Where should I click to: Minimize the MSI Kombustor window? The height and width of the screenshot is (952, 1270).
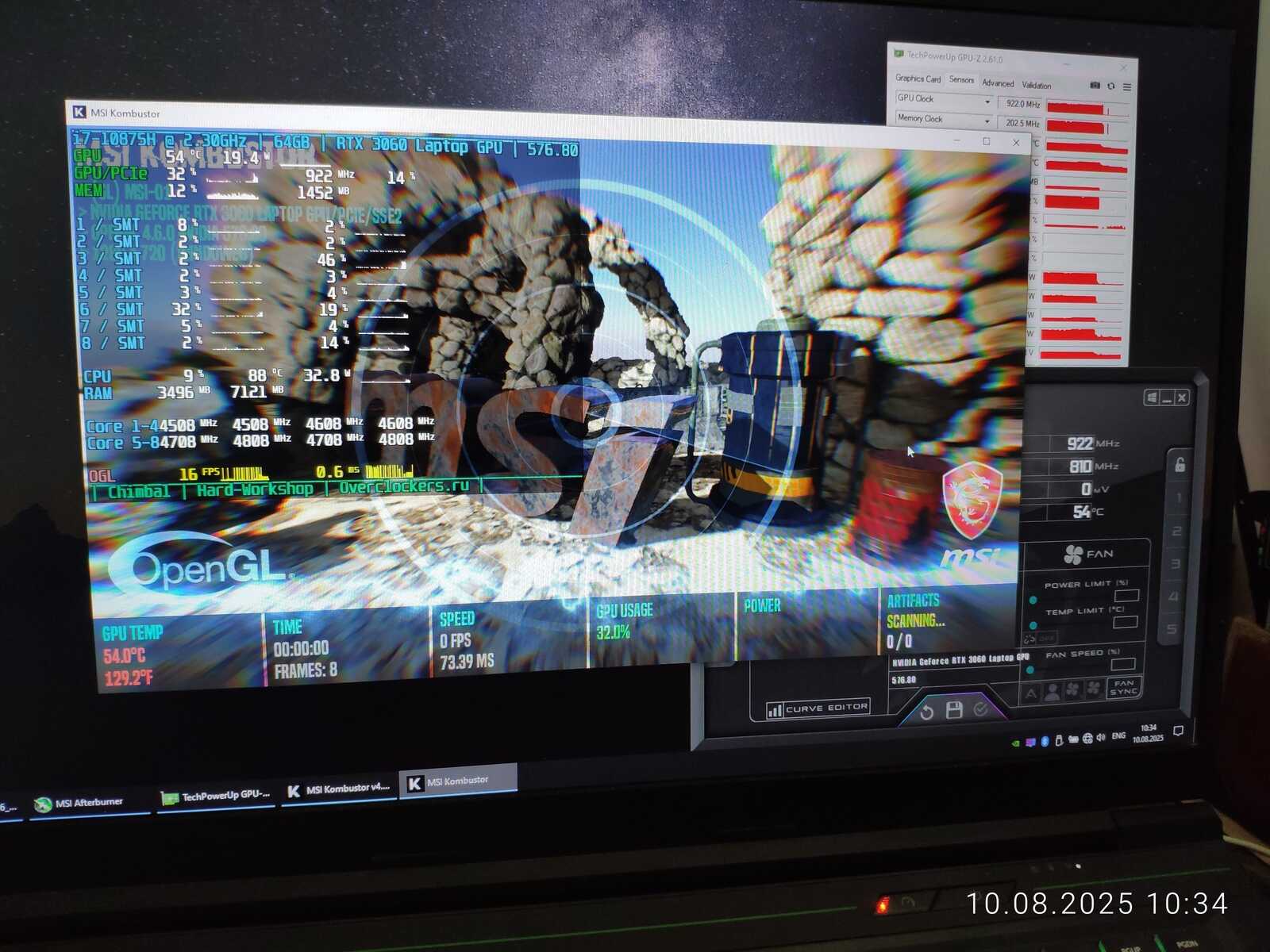[x=957, y=140]
